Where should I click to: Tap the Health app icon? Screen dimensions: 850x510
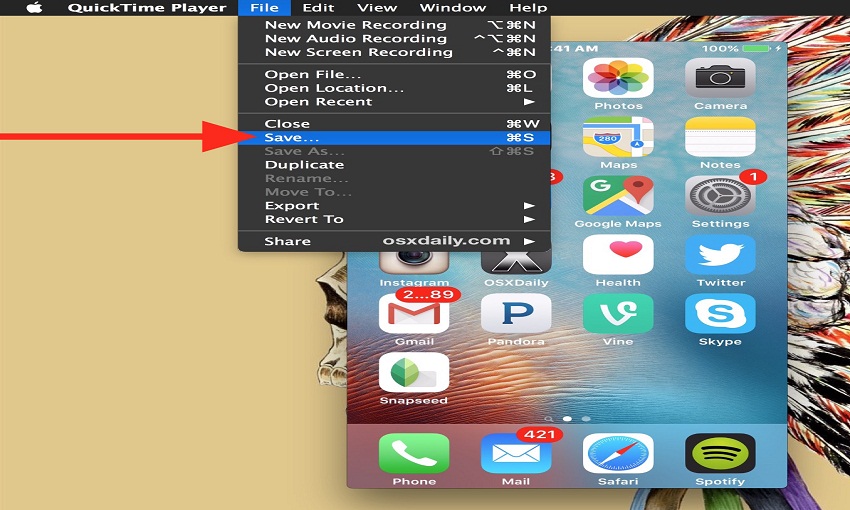tap(618, 255)
